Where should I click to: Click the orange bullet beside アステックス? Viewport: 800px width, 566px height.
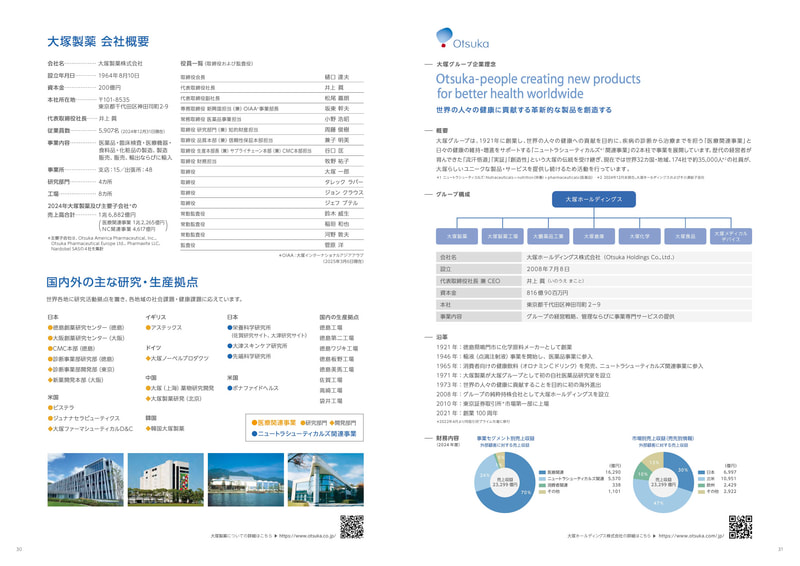tap(149, 327)
